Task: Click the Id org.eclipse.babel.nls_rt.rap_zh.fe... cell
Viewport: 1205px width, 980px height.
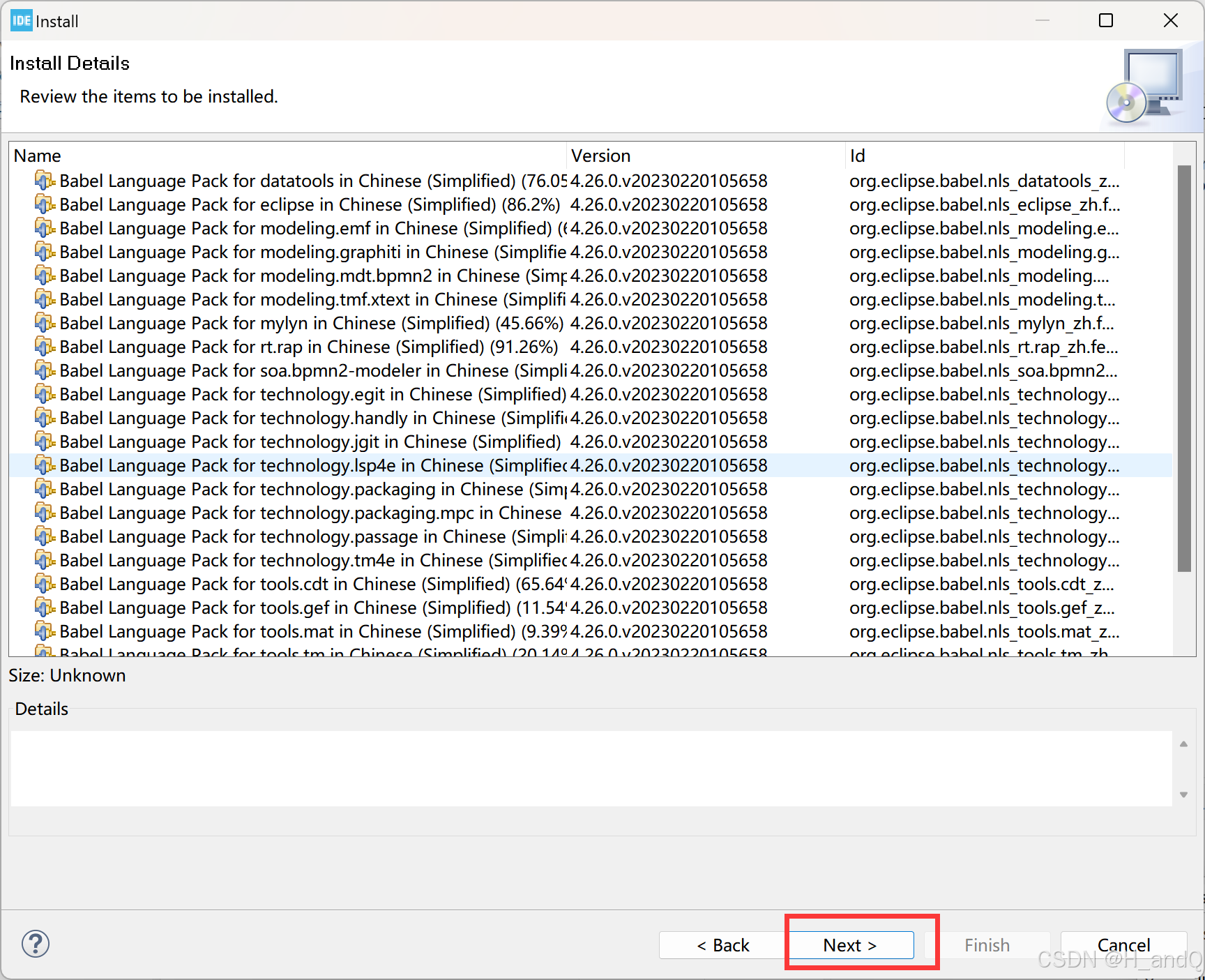Action: (983, 347)
